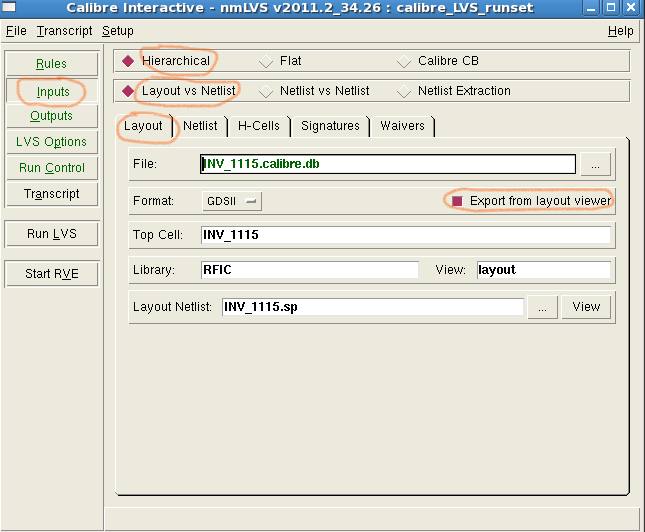Open the Outputs panel

51,116
